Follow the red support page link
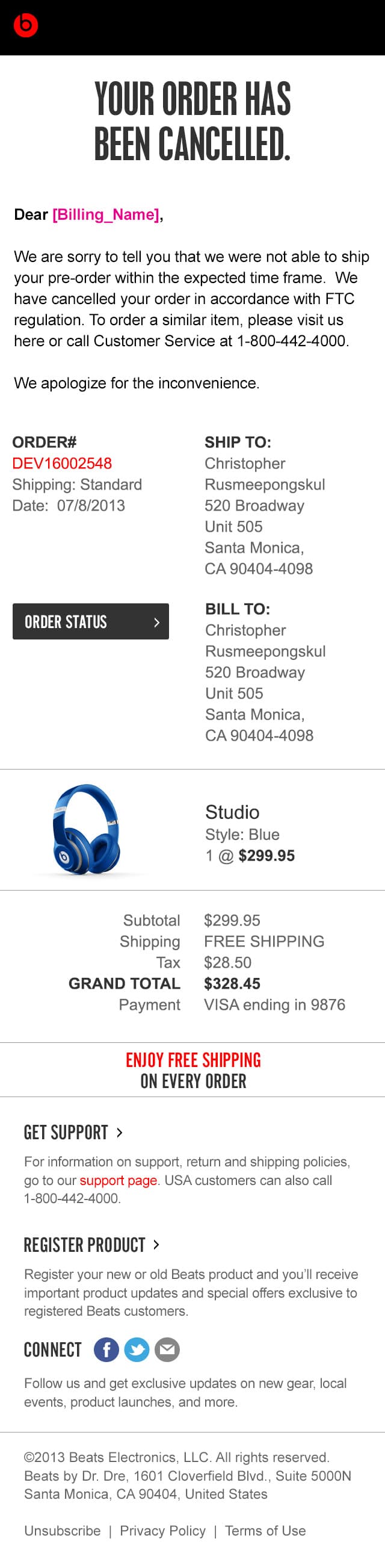 pos(118,1180)
